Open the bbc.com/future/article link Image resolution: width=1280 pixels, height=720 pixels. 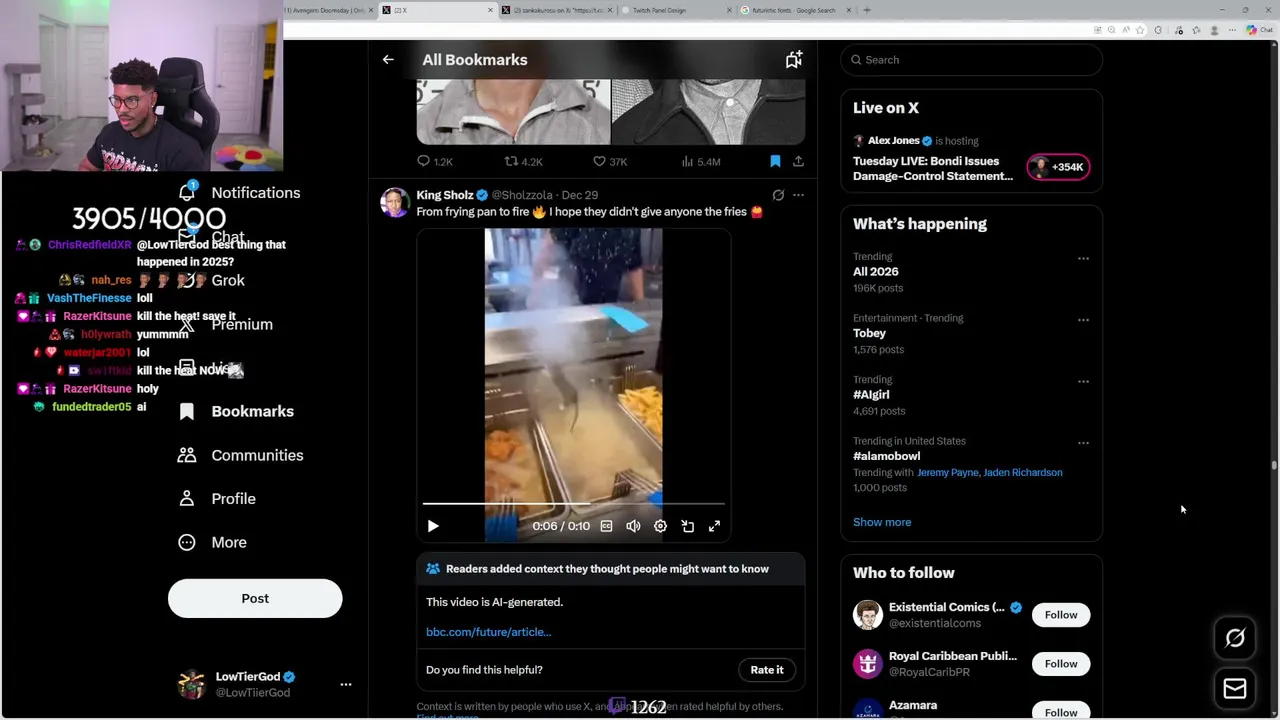[488, 632]
